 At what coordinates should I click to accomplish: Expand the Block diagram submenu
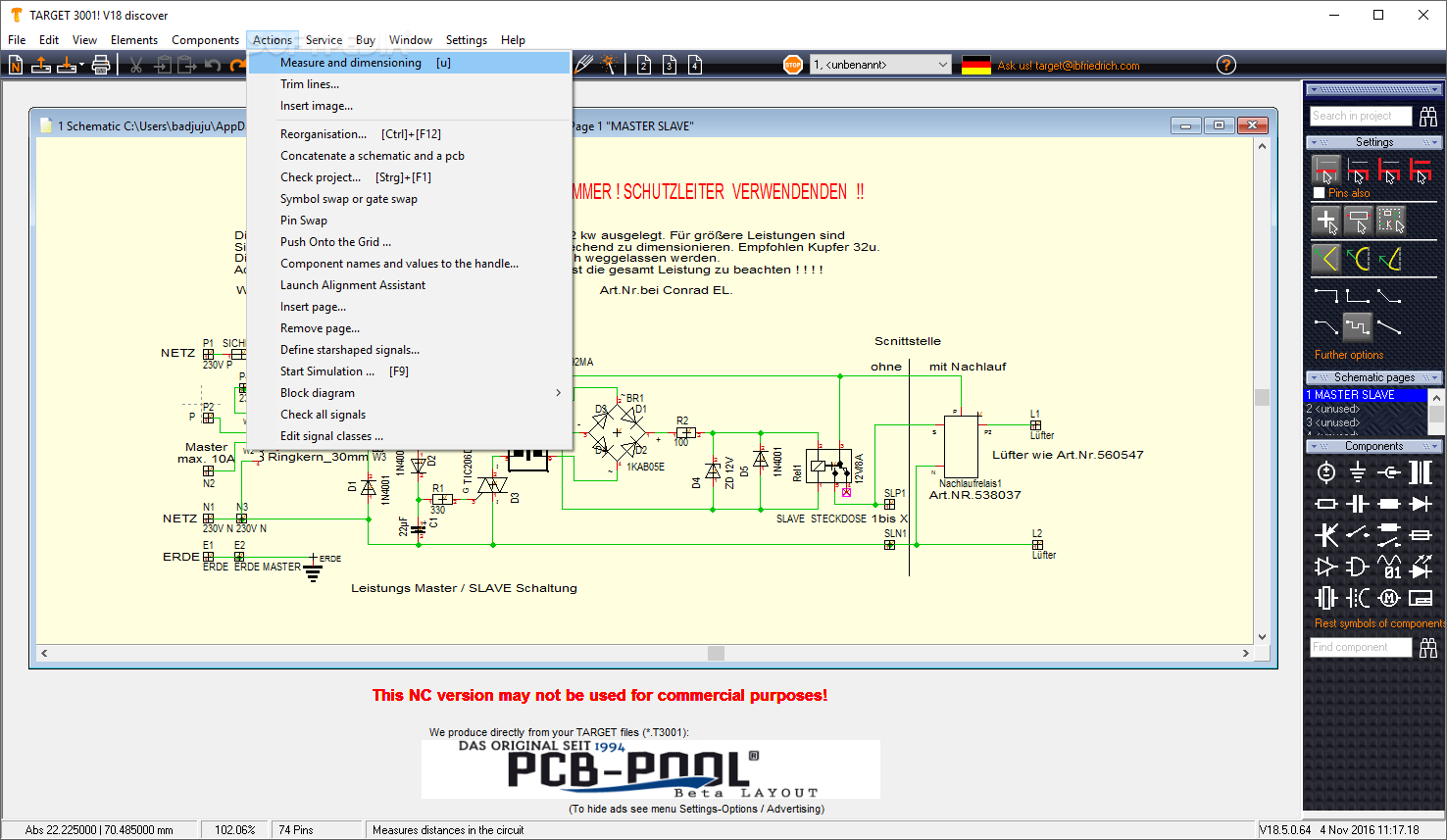(x=409, y=393)
